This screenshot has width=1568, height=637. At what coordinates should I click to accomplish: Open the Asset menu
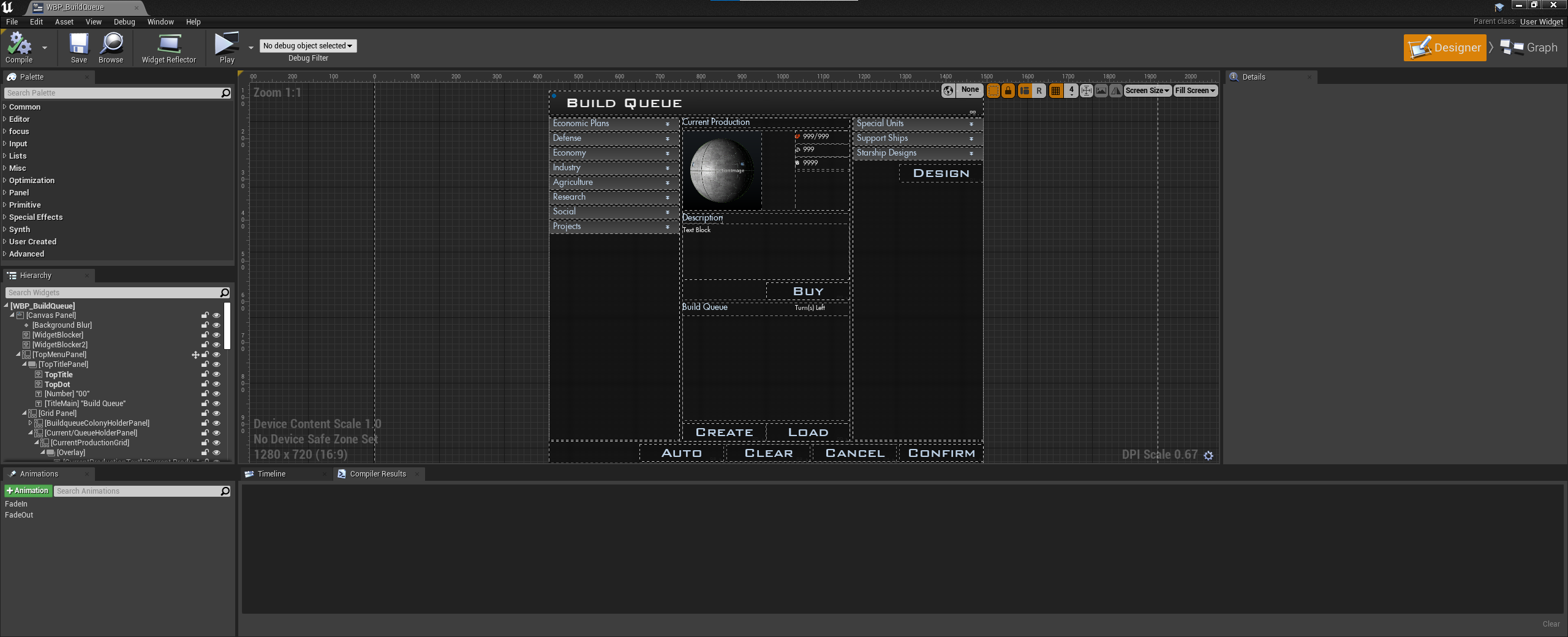pos(64,22)
